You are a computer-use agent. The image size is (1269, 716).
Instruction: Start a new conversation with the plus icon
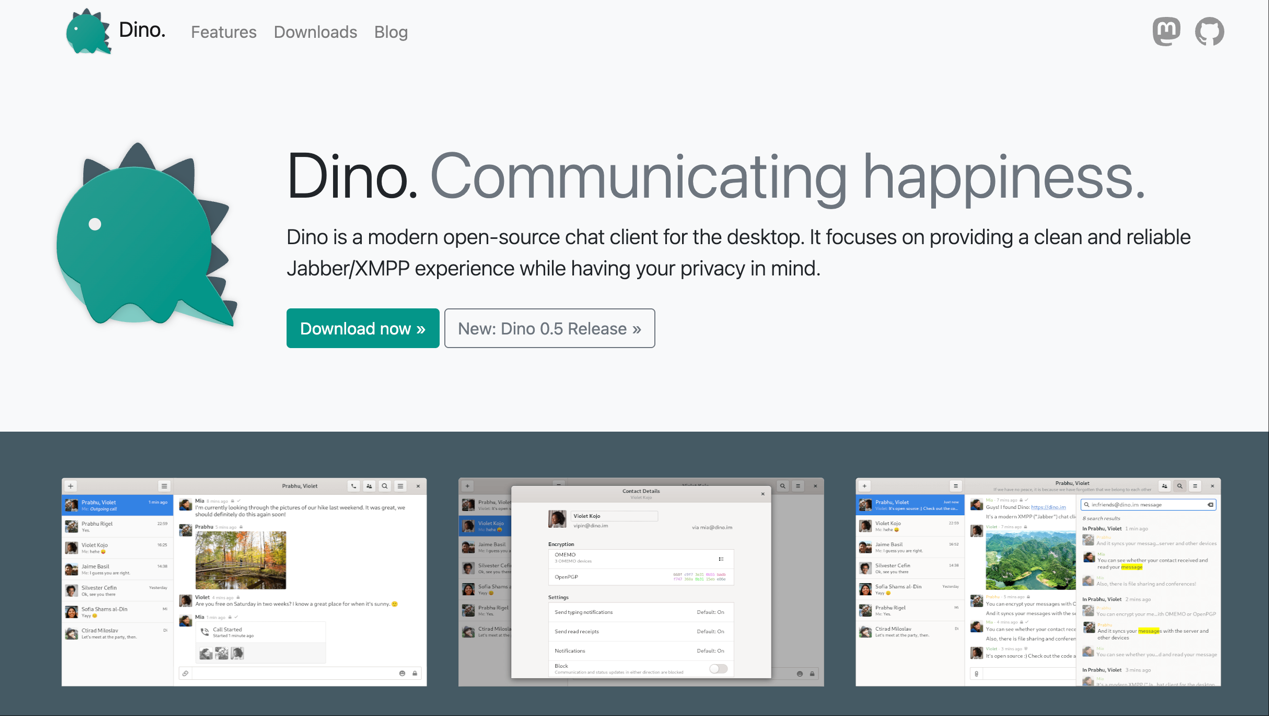(70, 486)
